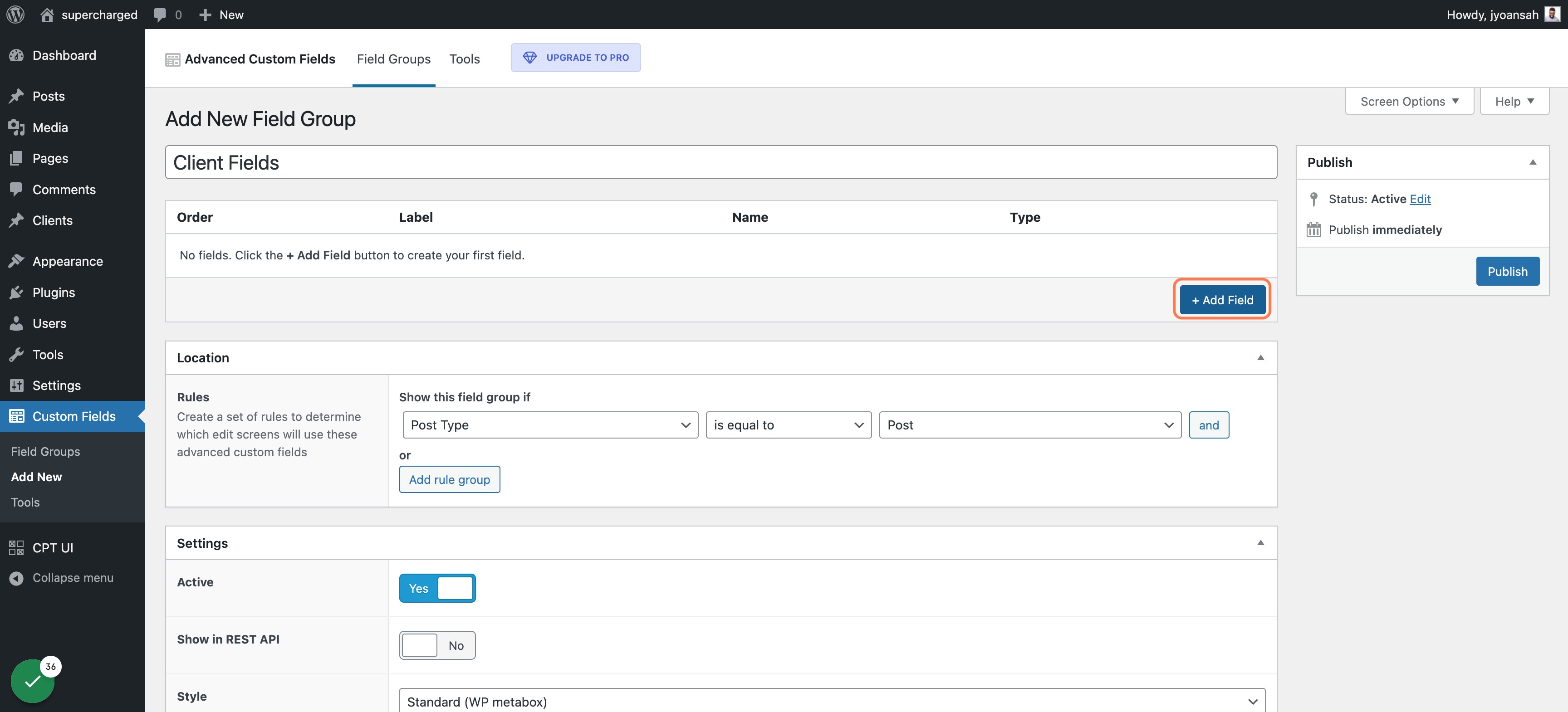Collapse the Settings panel arrow
This screenshot has height=712, width=1568.
1260,543
